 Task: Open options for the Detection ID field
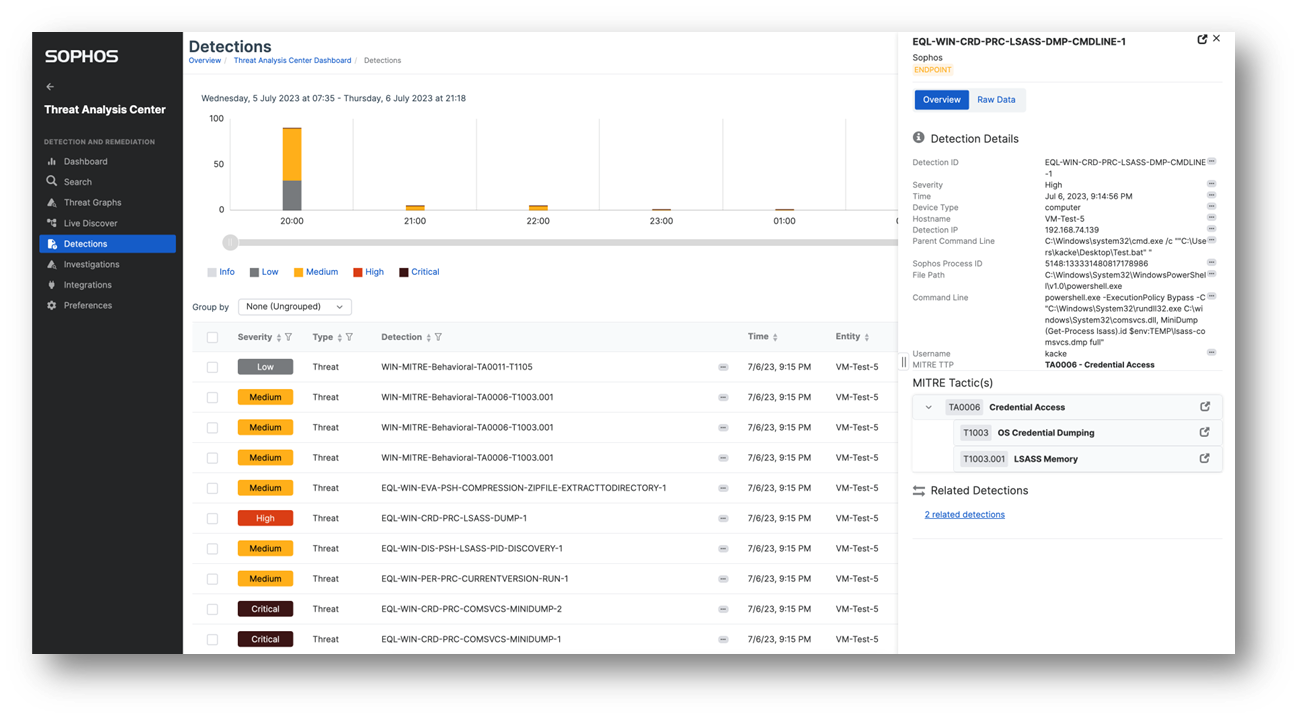click(x=1211, y=161)
